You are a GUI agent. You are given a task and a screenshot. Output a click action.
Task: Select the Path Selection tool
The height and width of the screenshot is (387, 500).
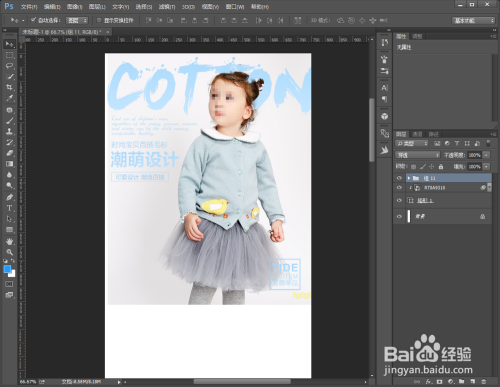pyautogui.click(x=9, y=219)
